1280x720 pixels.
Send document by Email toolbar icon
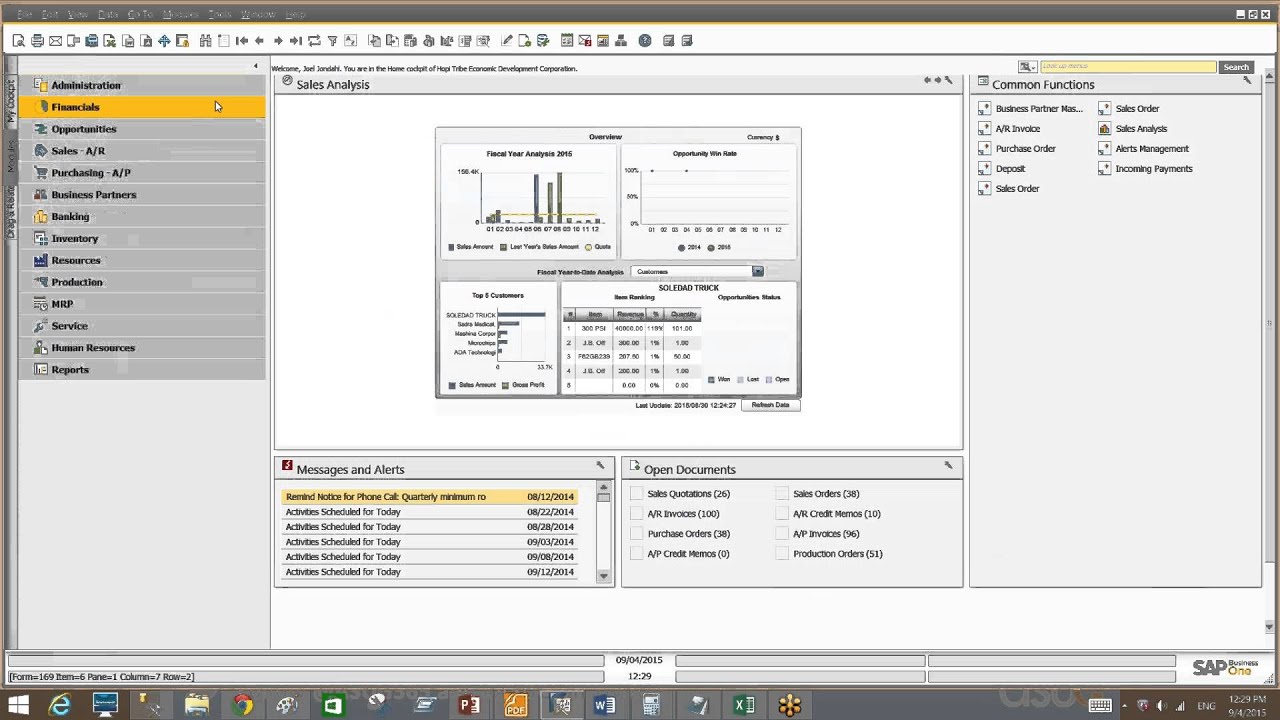point(55,41)
